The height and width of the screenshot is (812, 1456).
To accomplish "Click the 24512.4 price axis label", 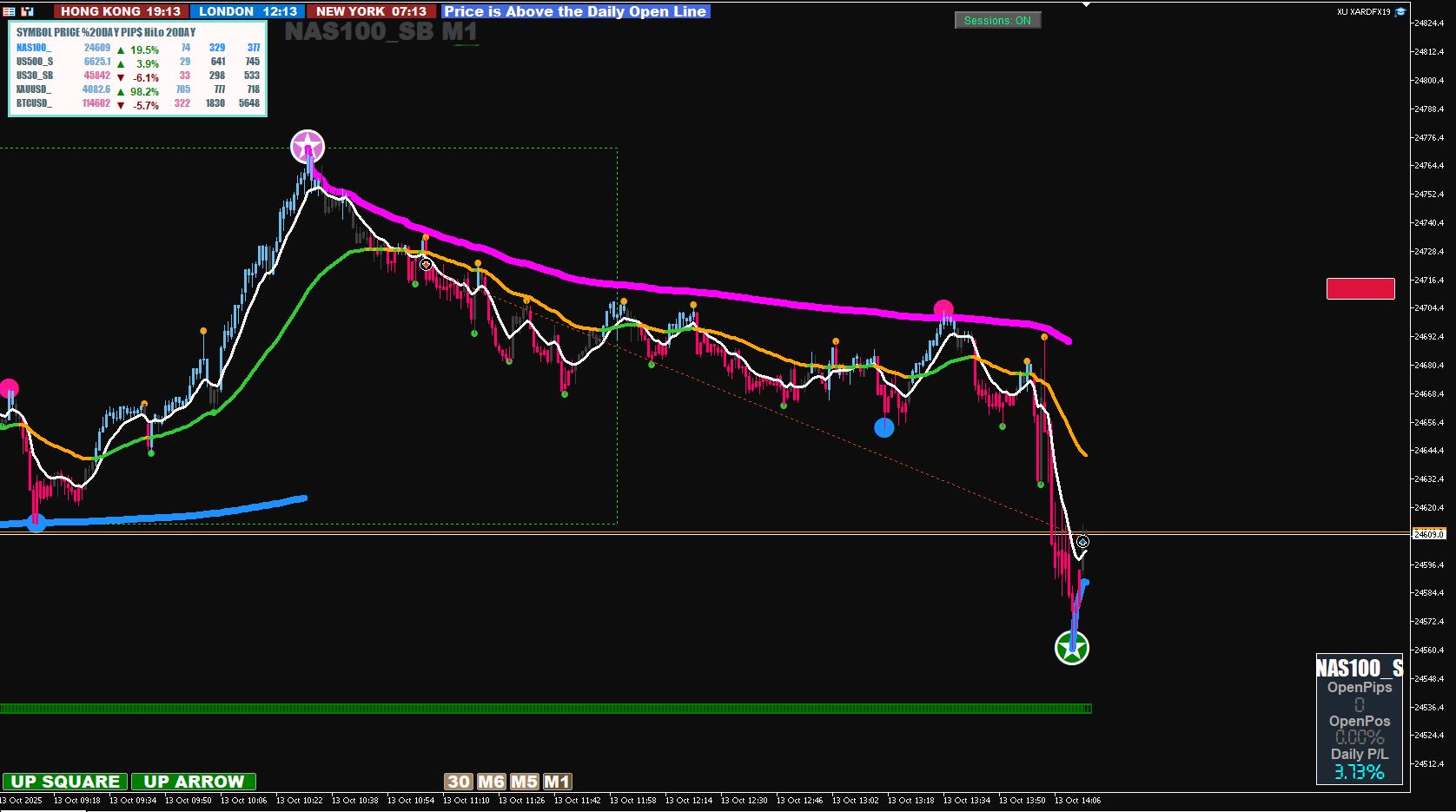I will point(1429,763).
